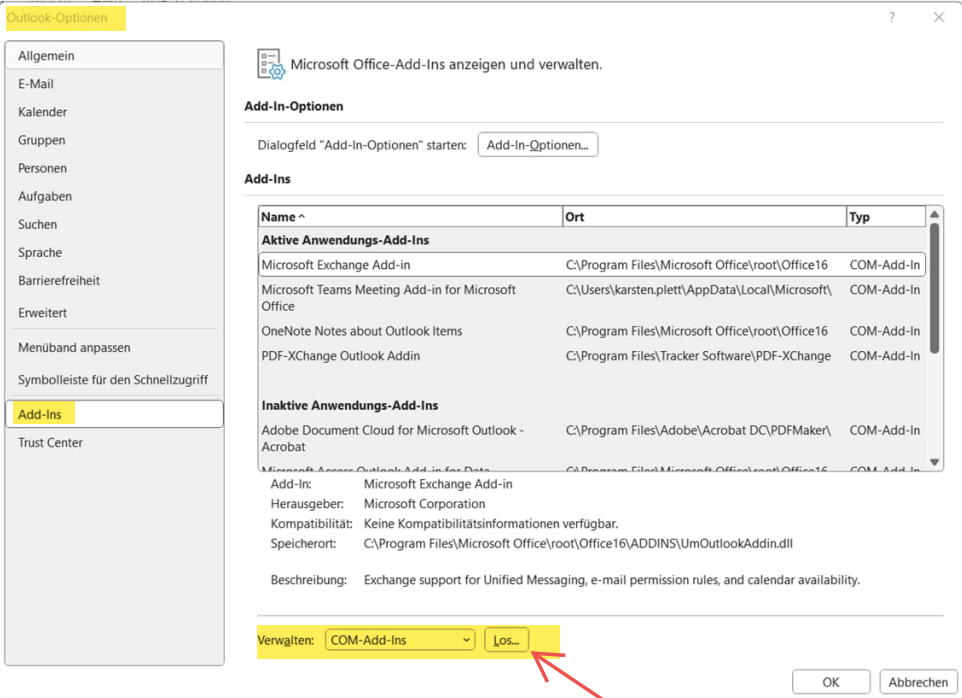Click the Help question mark icon

tap(892, 18)
